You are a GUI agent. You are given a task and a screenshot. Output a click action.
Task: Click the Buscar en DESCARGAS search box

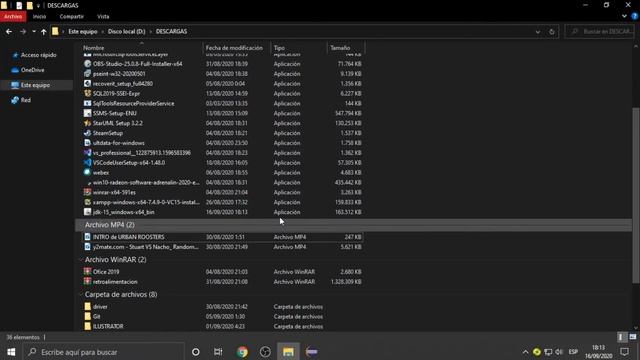[599, 31]
